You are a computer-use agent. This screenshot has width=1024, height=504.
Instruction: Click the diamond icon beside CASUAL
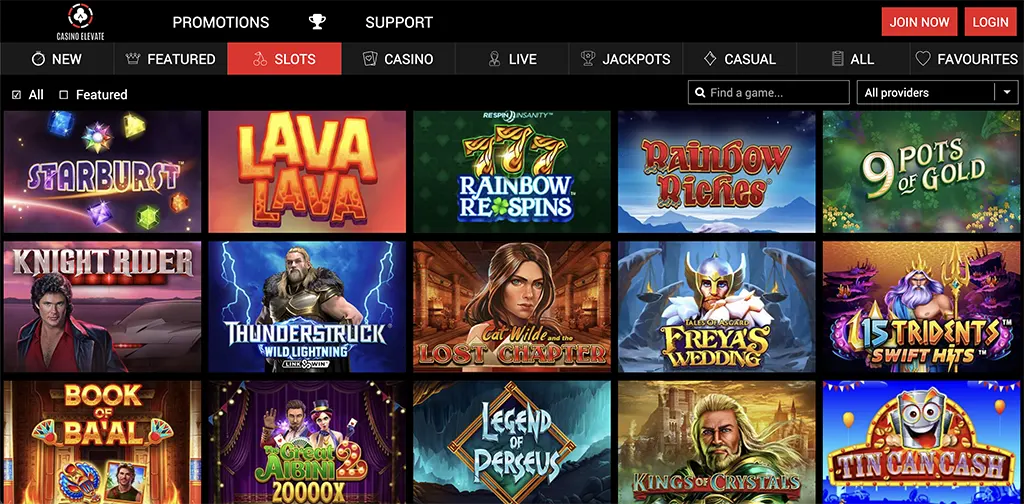tap(710, 59)
